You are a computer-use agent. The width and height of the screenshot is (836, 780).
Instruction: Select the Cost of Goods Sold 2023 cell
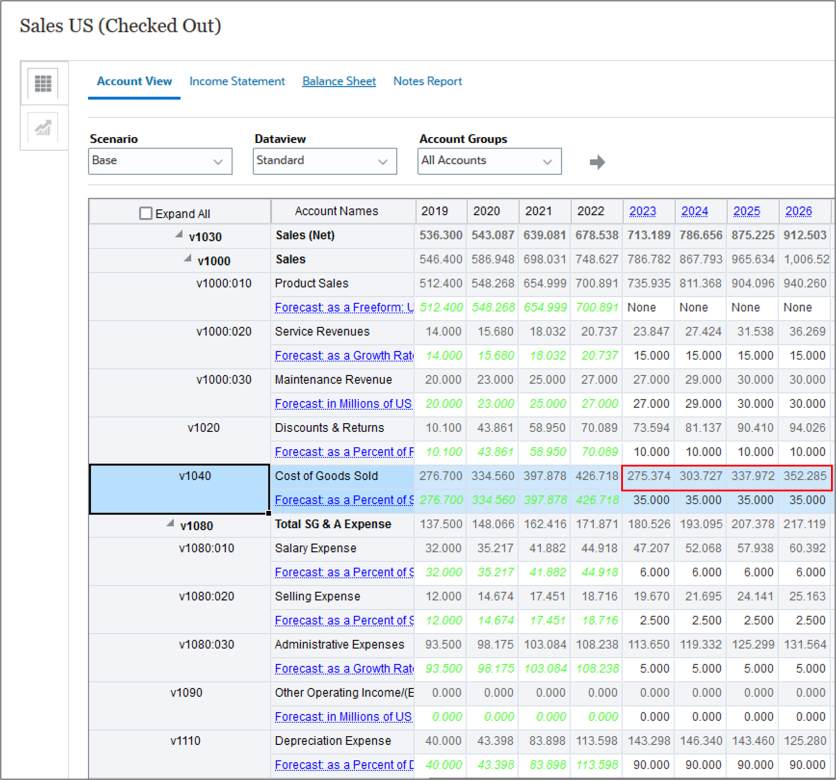point(648,476)
